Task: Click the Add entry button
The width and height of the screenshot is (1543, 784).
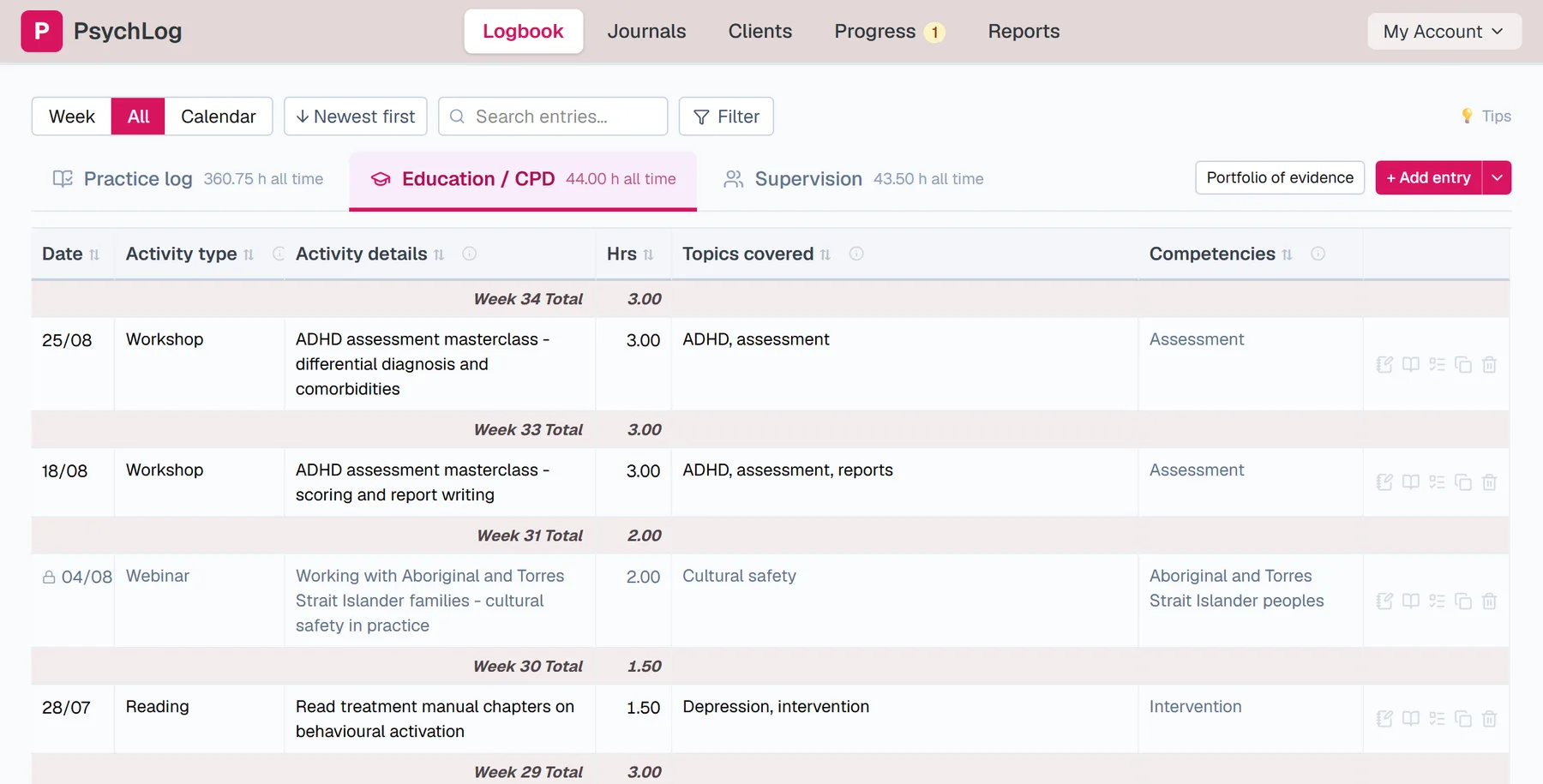Action: [1429, 177]
